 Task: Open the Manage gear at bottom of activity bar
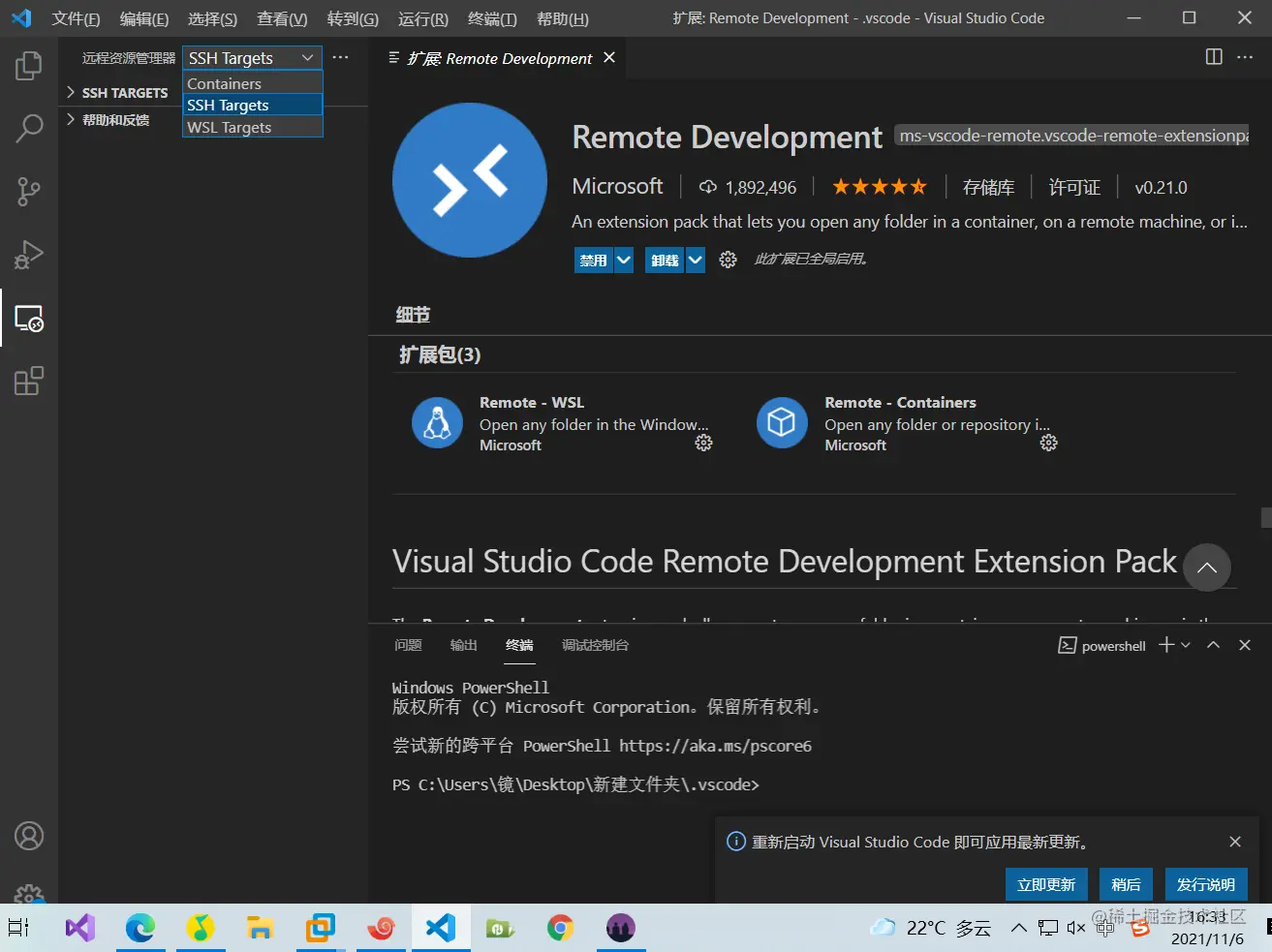tap(29, 893)
